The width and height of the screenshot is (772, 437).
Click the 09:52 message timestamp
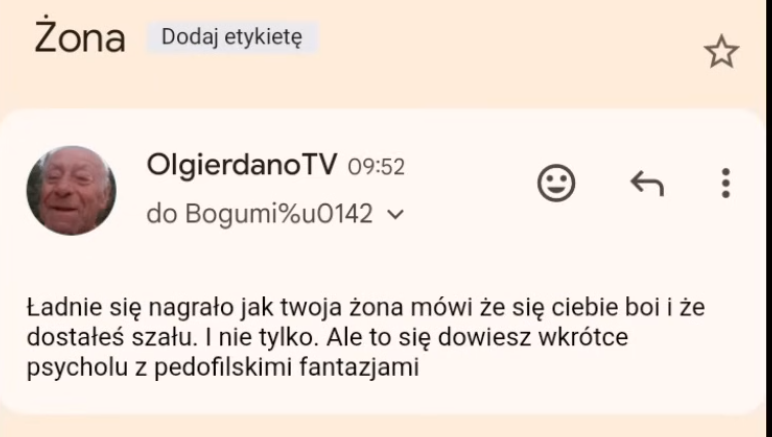[x=376, y=167]
